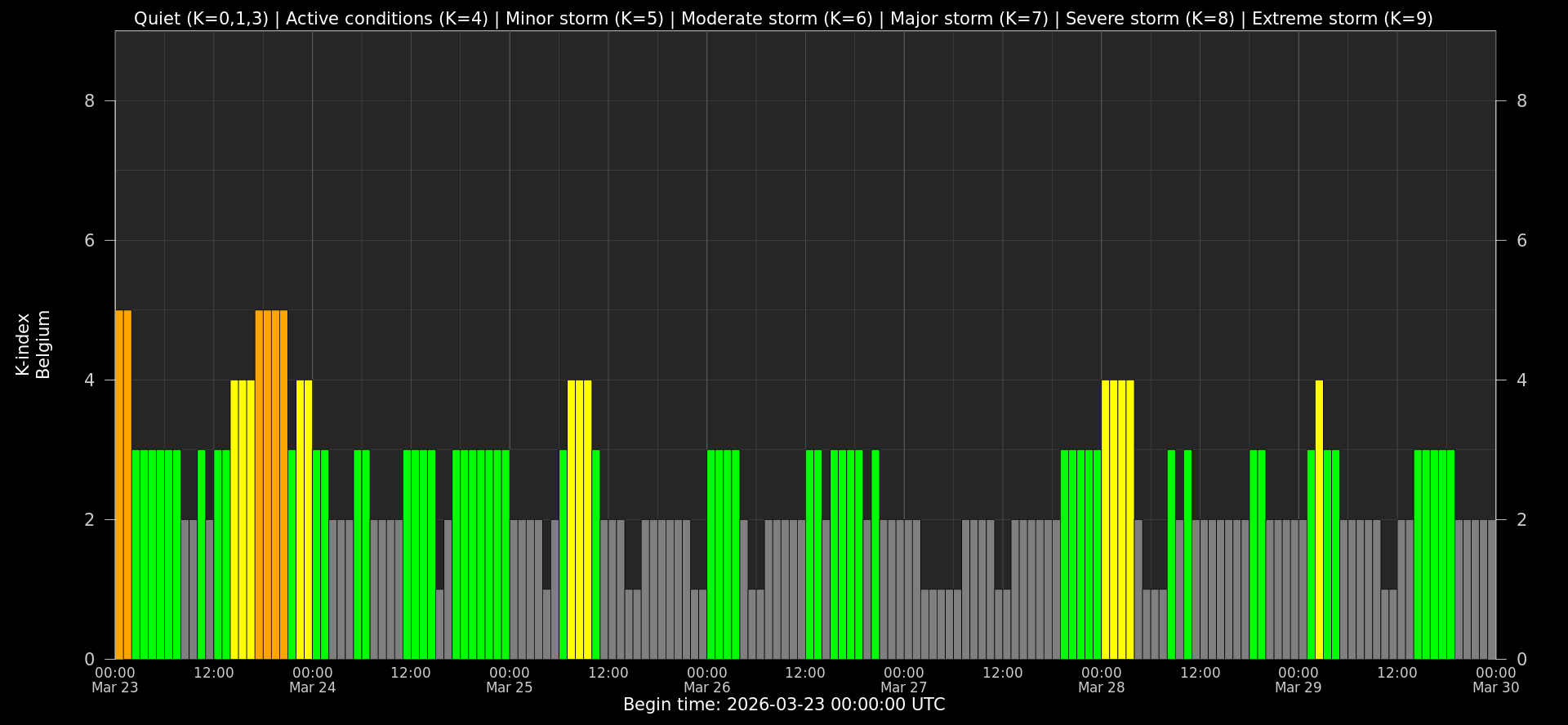The image size is (1568, 725).
Task: Click the "K-index" vertical axis title
Action: (x=23, y=345)
